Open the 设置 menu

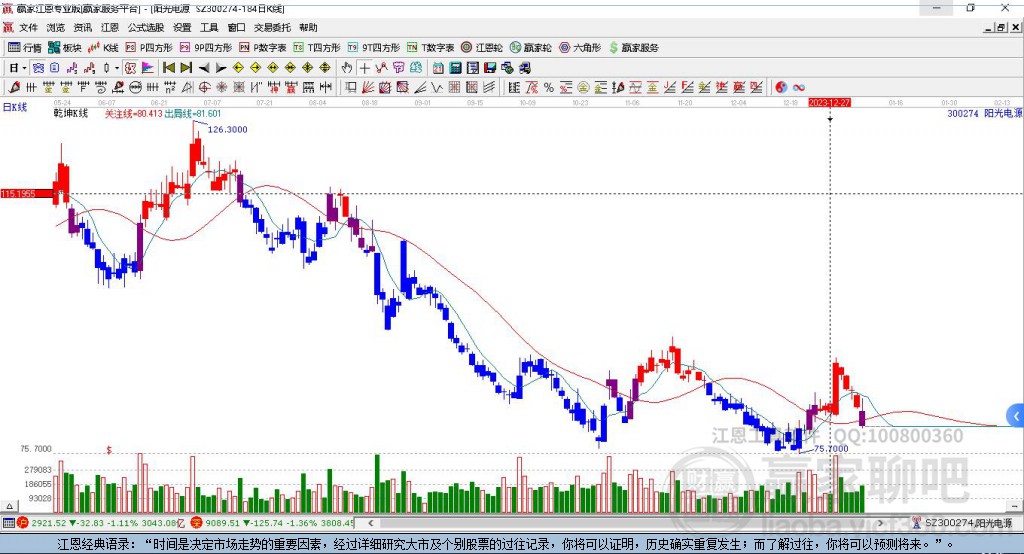click(182, 27)
